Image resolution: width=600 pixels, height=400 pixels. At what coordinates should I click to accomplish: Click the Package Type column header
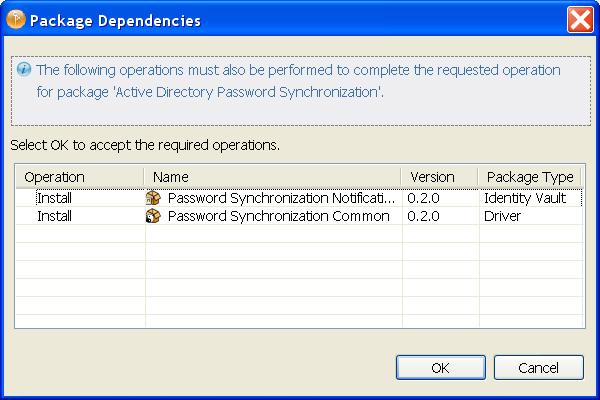coord(529,177)
